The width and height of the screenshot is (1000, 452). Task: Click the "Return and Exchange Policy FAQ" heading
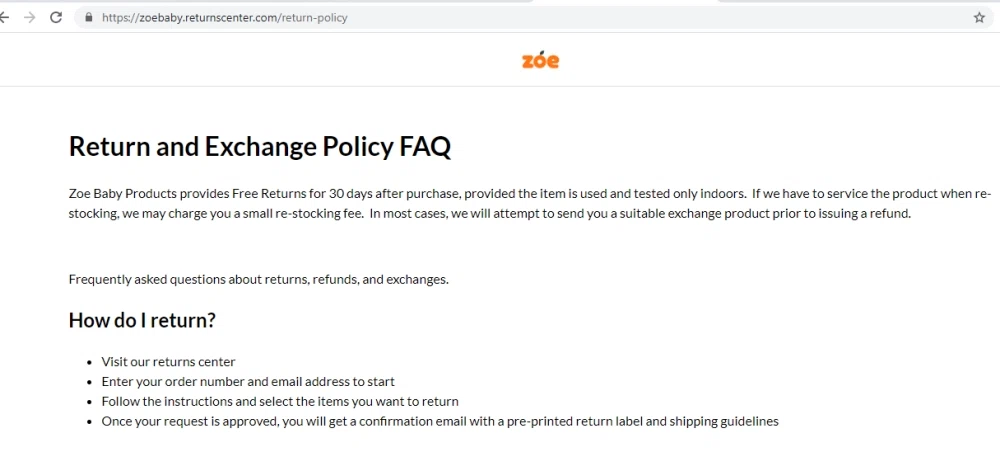(259, 147)
